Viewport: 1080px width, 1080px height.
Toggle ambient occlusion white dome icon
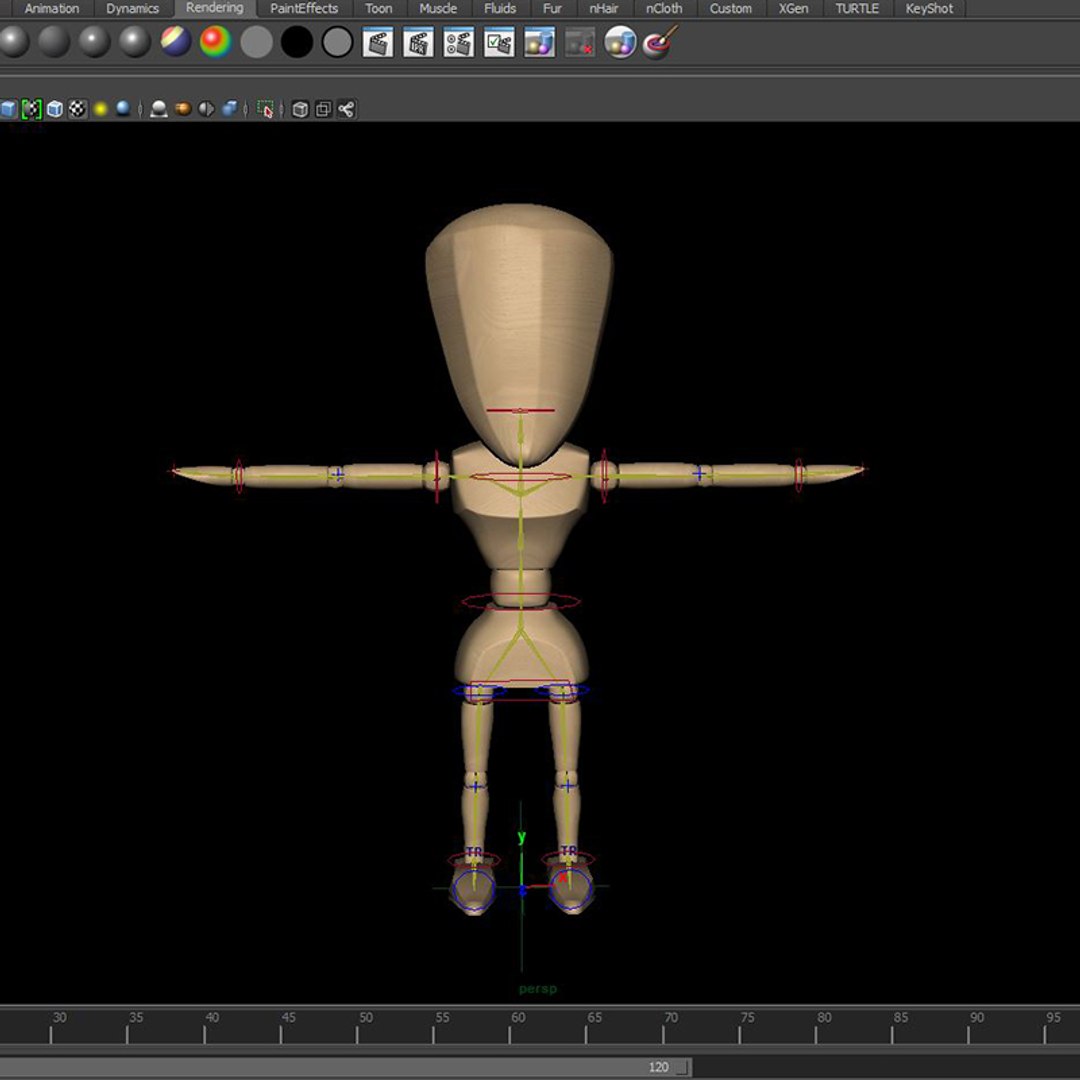(x=159, y=109)
